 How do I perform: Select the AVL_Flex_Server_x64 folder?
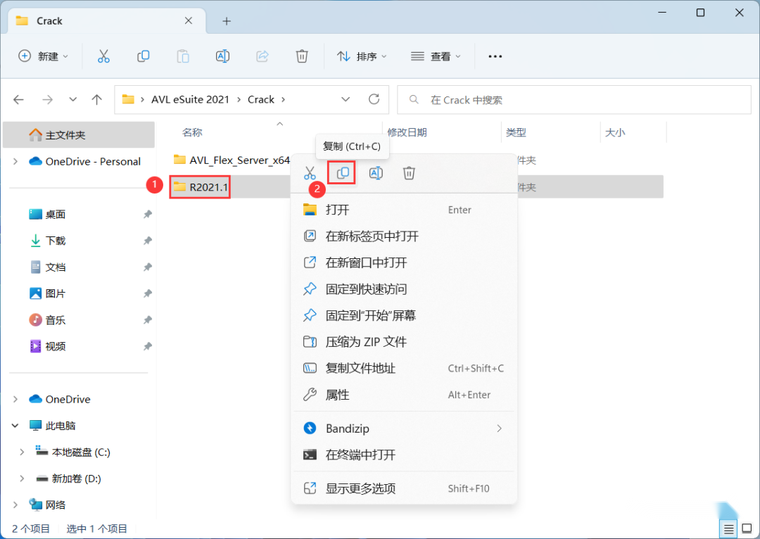pos(232,160)
